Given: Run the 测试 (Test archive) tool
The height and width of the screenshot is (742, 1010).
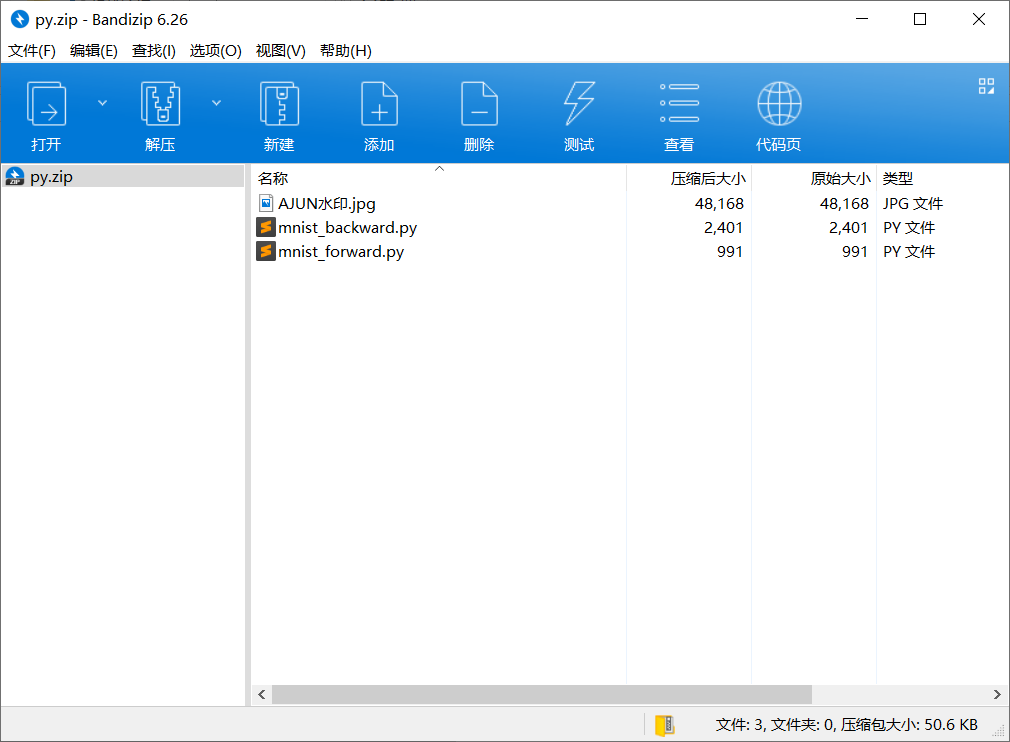Looking at the screenshot, I should click(579, 112).
